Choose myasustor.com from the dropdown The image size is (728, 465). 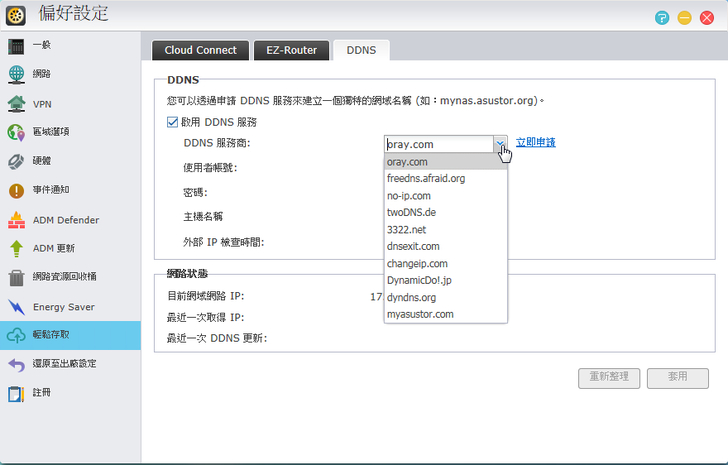(446, 314)
